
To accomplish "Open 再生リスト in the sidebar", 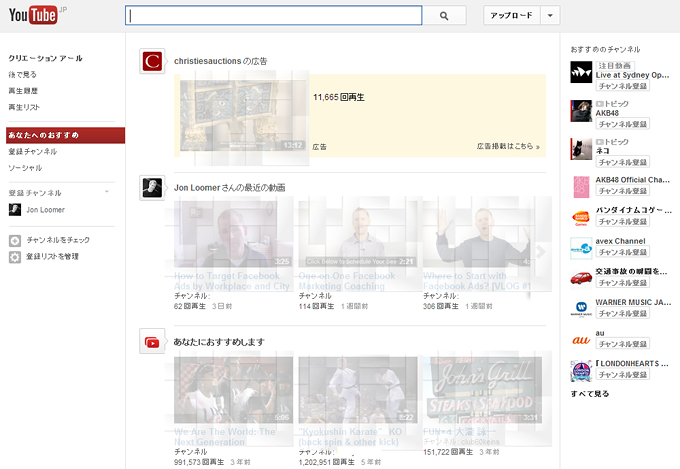I will [24, 107].
